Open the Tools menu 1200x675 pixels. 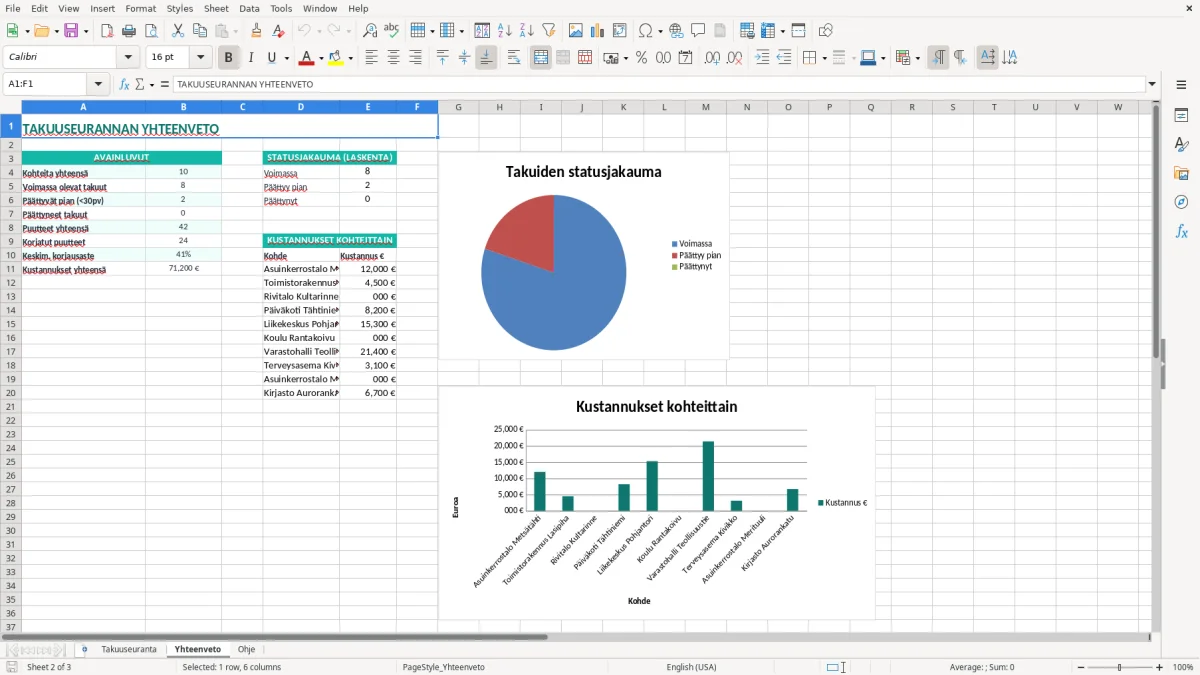(x=281, y=8)
